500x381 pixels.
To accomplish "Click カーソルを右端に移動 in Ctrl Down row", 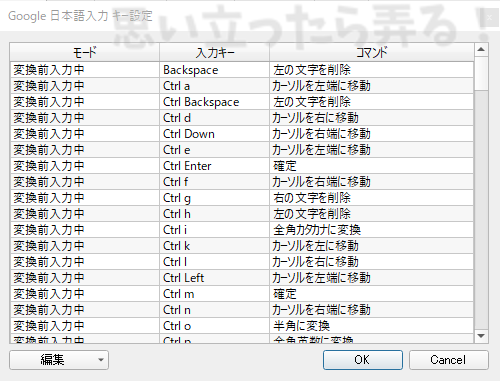I will pos(372,134).
